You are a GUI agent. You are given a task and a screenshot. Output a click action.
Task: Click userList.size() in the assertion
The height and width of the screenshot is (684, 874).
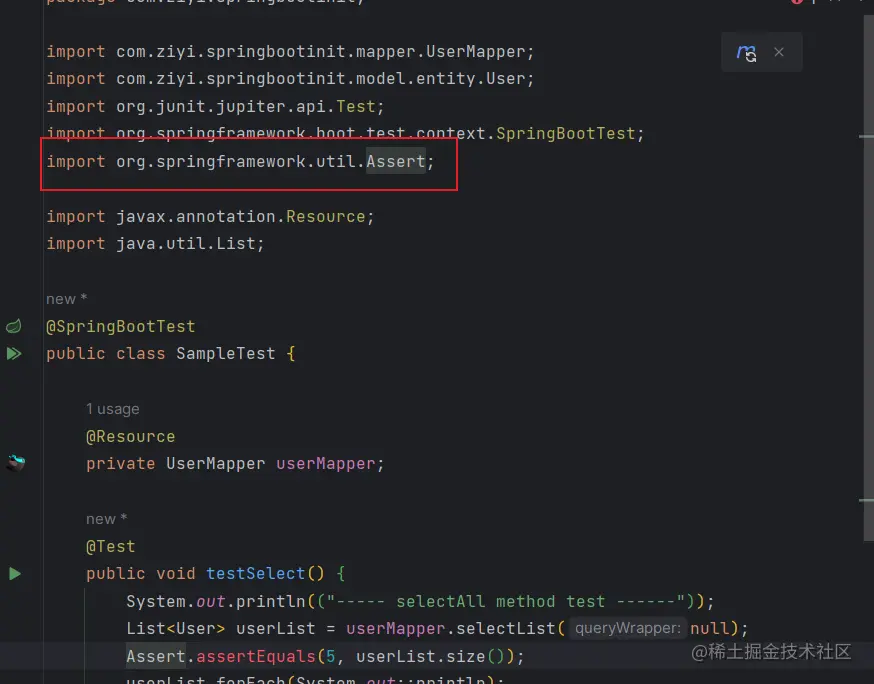[431, 656]
